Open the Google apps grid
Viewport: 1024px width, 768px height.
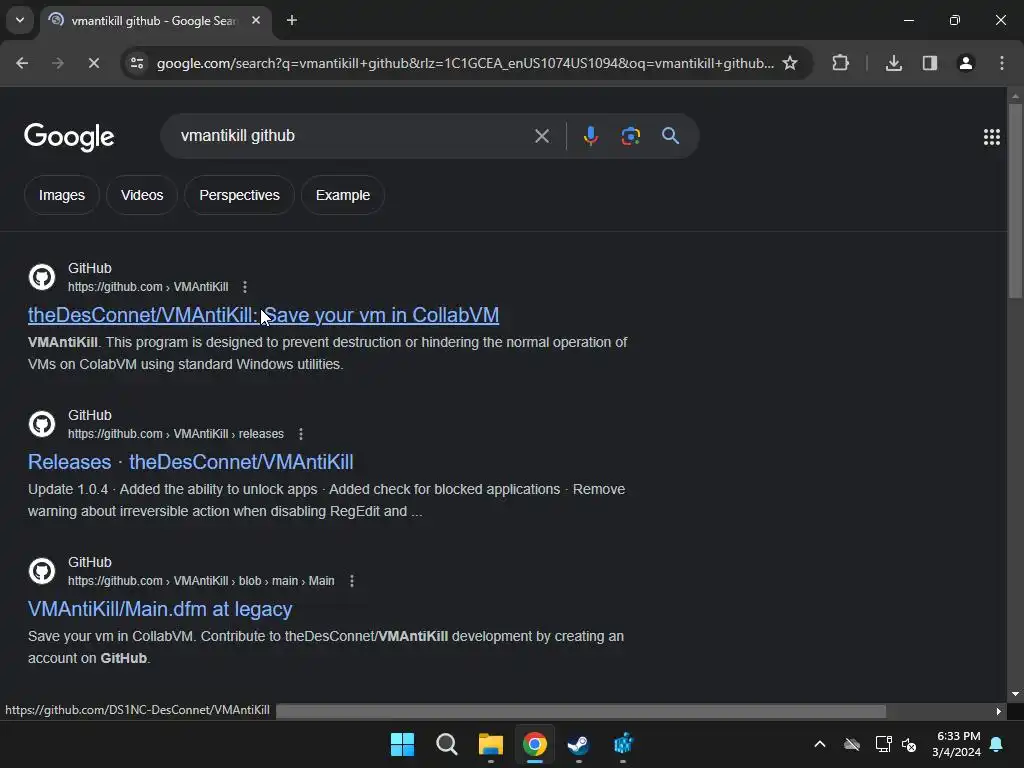[991, 136]
